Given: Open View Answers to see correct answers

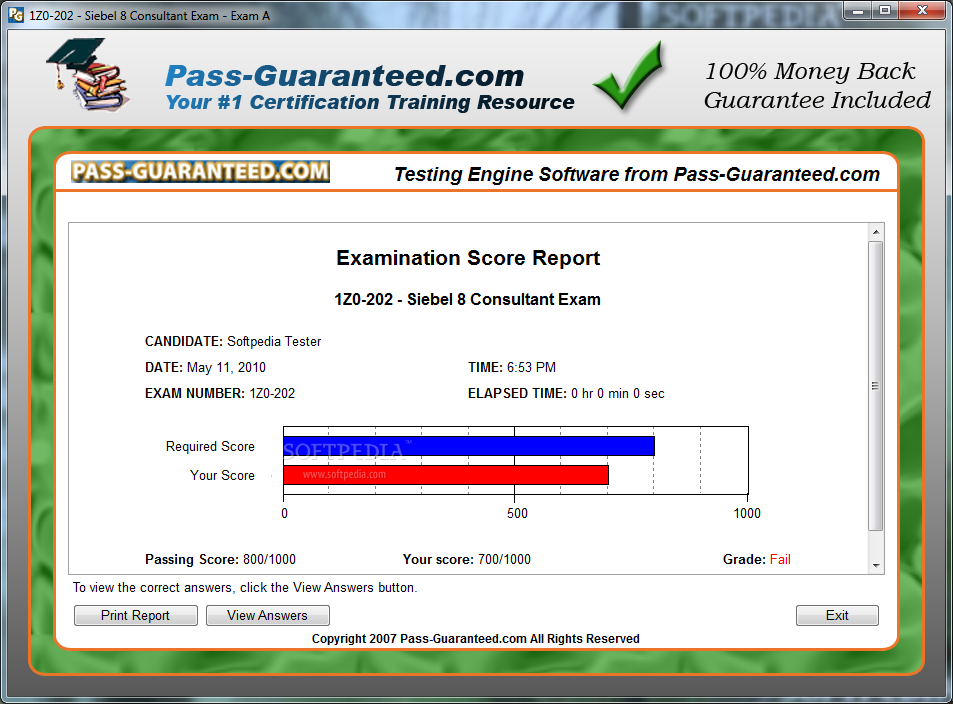Looking at the screenshot, I should point(267,615).
